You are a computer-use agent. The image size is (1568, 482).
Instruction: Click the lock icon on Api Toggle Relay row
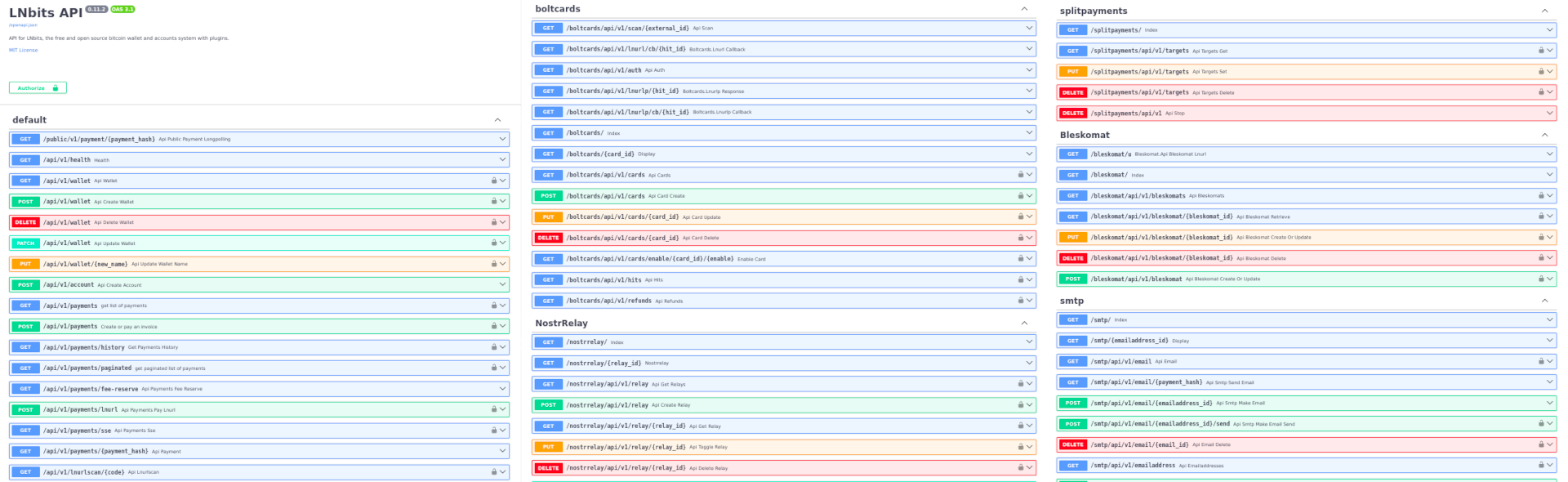pos(1021,447)
